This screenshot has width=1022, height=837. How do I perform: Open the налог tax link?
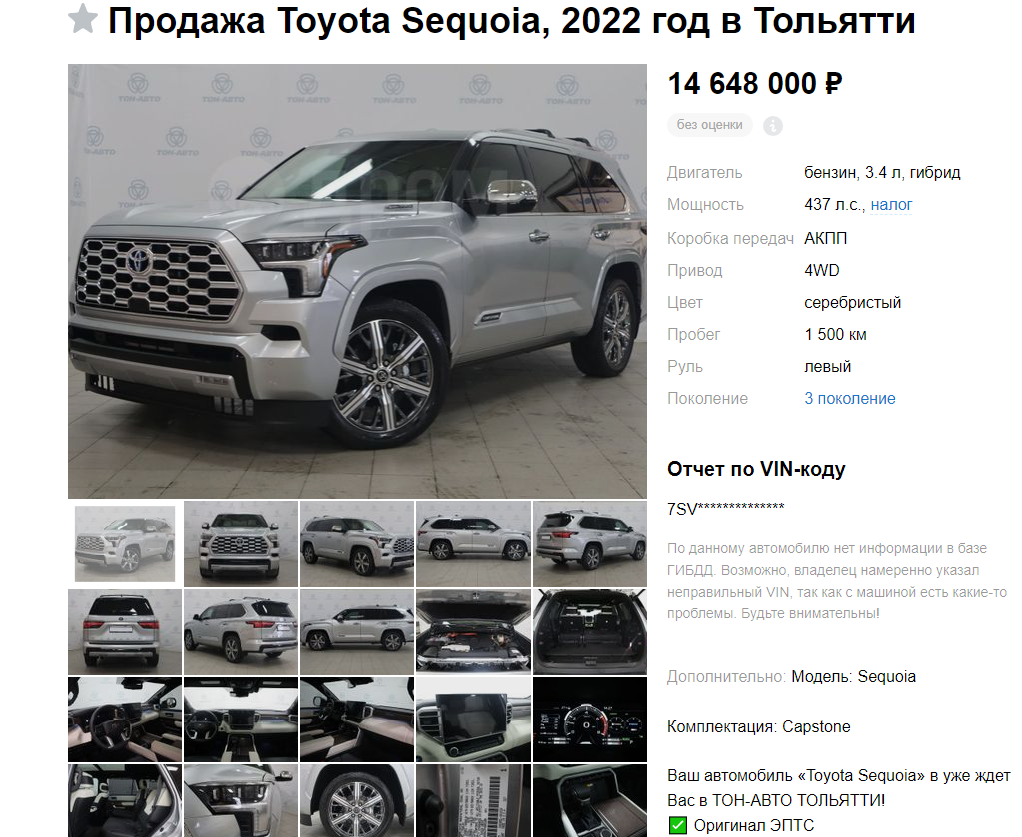[891, 205]
